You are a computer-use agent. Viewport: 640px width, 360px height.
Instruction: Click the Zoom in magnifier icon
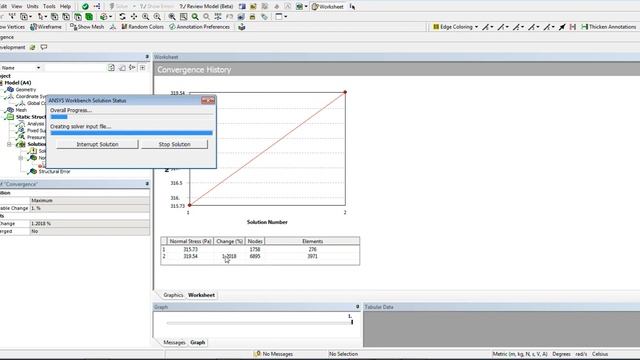click(146, 17)
